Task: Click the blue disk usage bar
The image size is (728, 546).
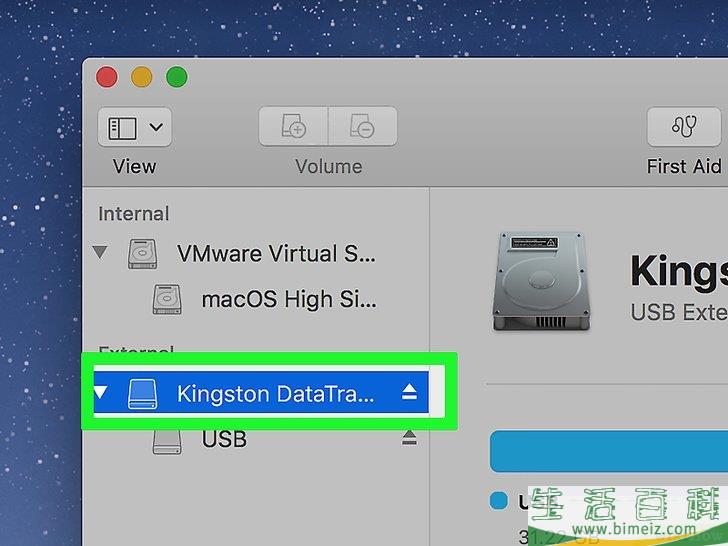Action: 609,451
